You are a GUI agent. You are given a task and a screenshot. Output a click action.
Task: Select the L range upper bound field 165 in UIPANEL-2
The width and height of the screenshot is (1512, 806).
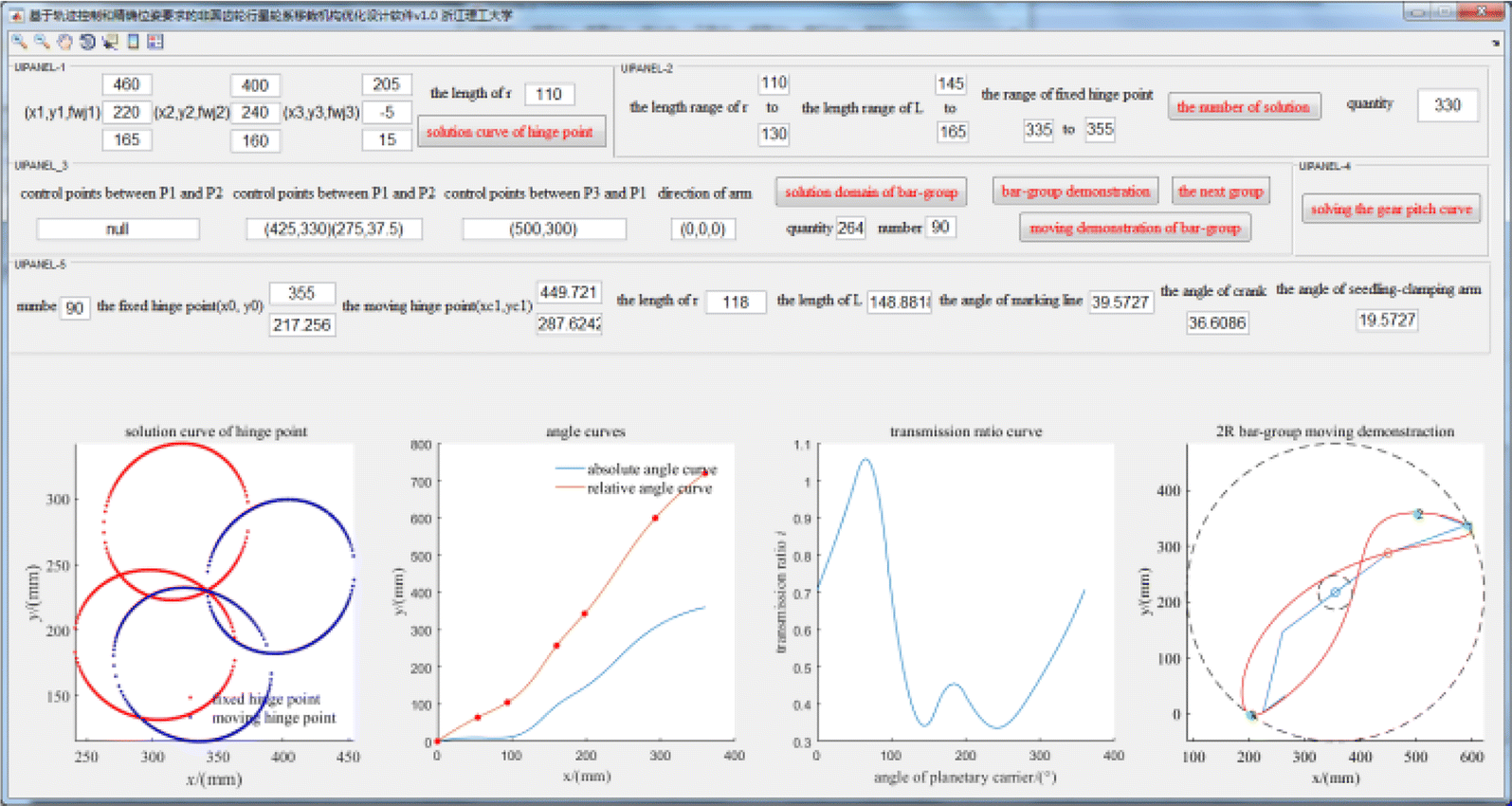(952, 132)
